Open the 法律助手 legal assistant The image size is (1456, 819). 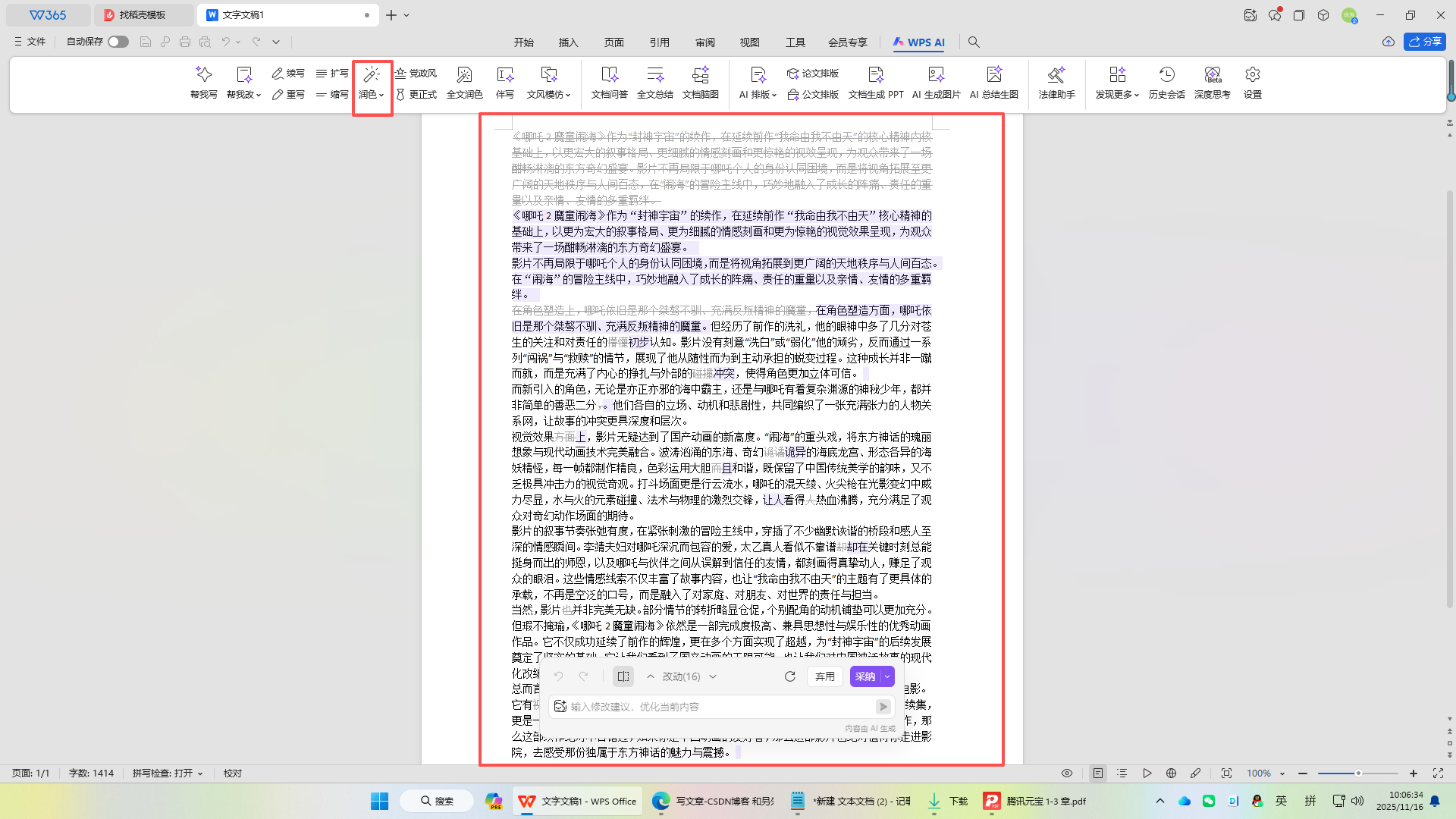click(x=1056, y=82)
